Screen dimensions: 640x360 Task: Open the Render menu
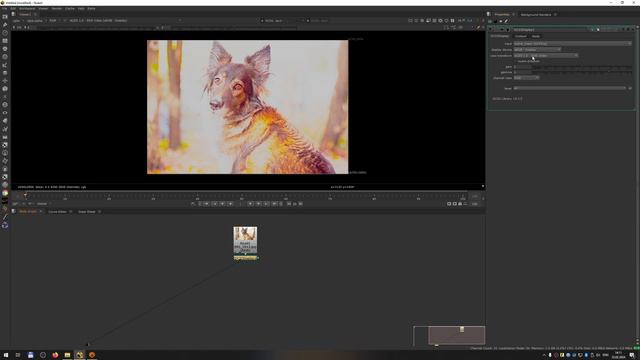[x=56, y=8]
